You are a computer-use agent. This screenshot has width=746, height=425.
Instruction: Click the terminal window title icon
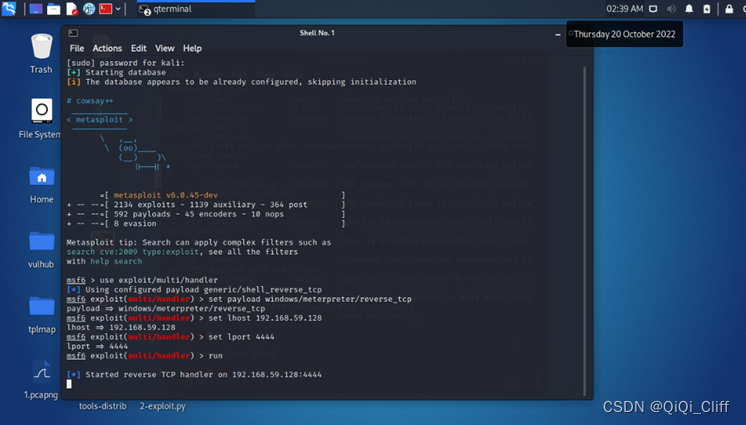tap(73, 33)
